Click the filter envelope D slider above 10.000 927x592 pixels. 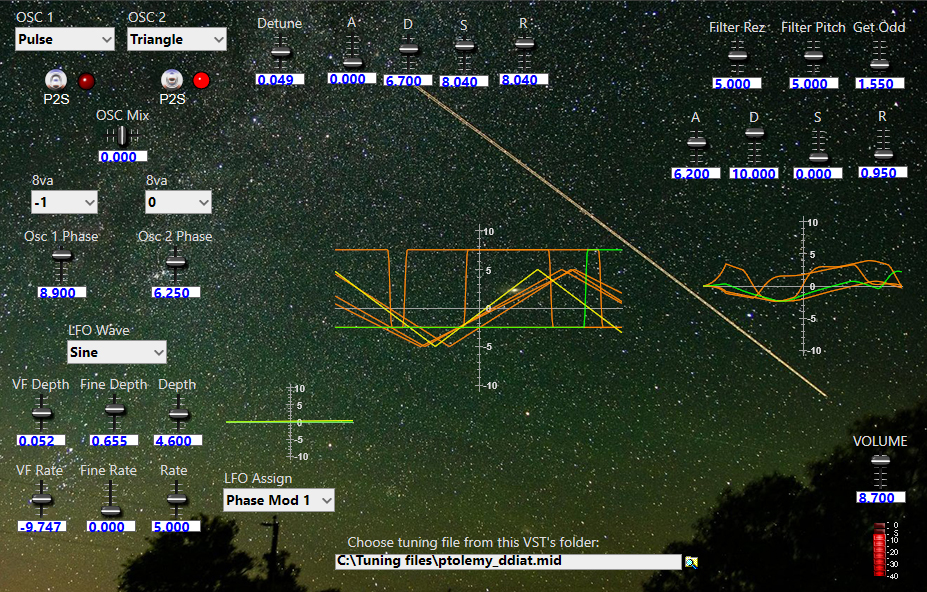pos(754,146)
